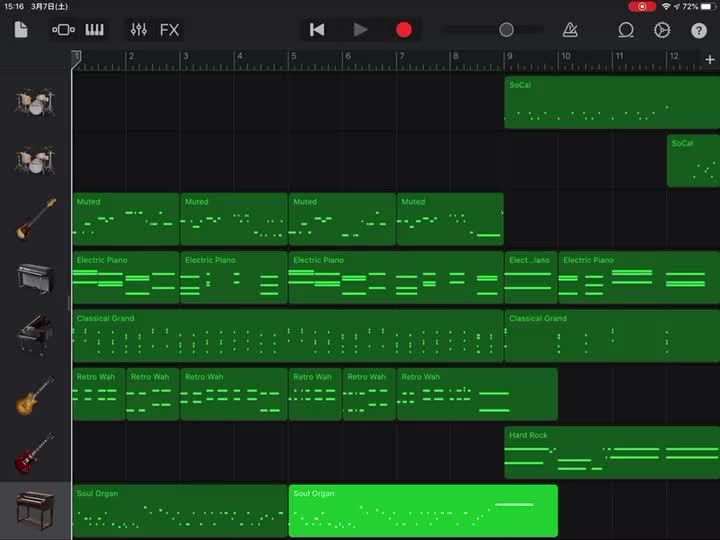This screenshot has width=720, height=540.
Task: Select Retro Wah region at bar 5
Action: 315,394
